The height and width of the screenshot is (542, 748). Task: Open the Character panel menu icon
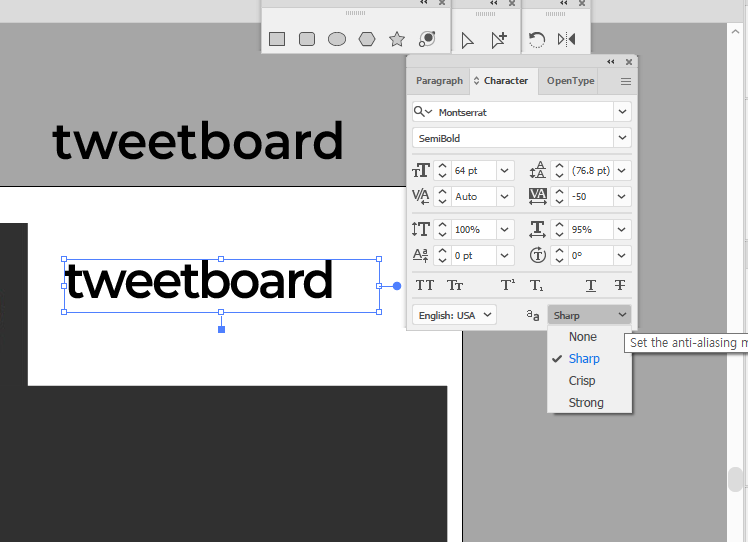tap(626, 82)
